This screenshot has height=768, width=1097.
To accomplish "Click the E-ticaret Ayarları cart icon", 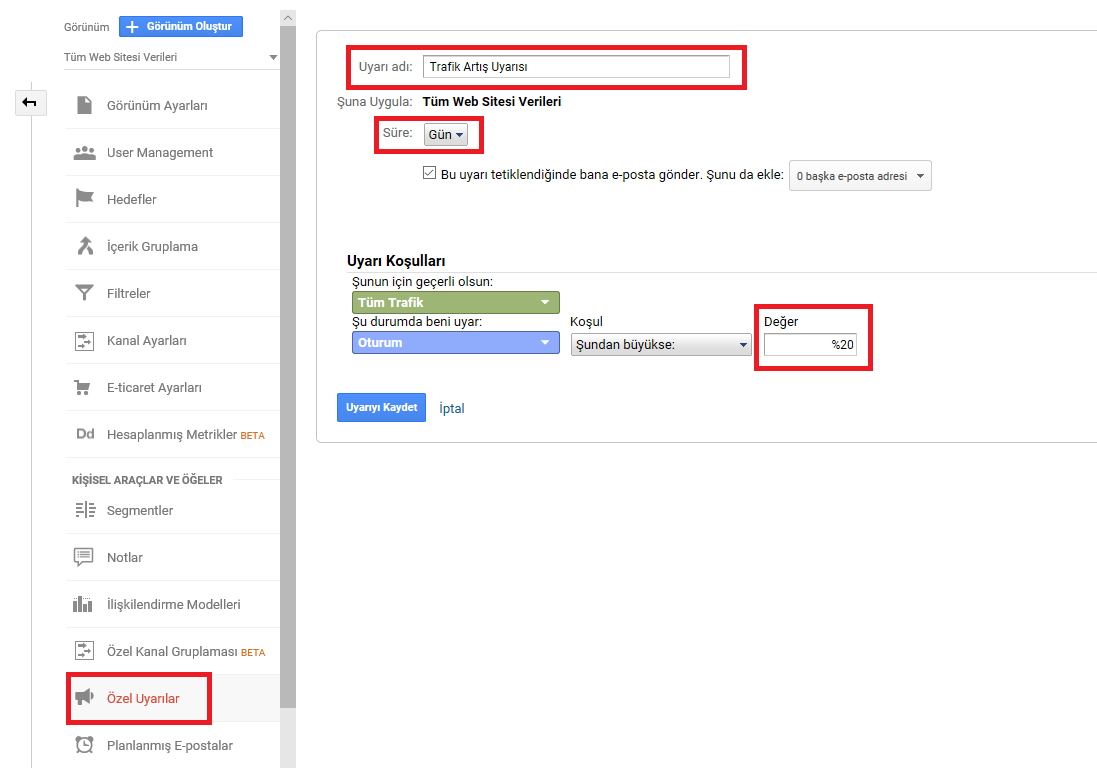I will pyautogui.click(x=83, y=387).
